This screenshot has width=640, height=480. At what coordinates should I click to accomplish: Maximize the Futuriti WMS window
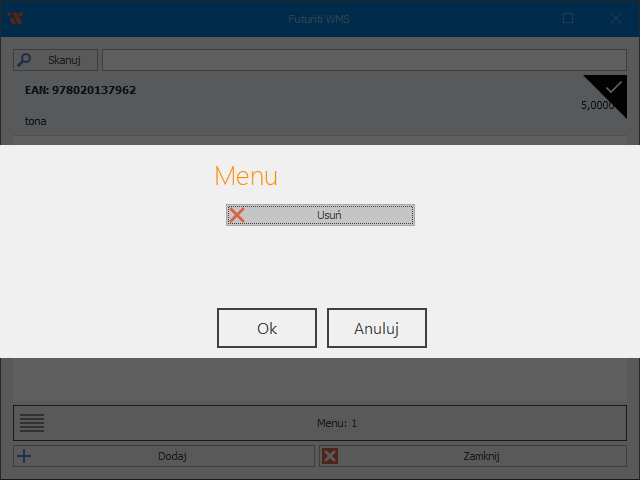coord(568,18)
